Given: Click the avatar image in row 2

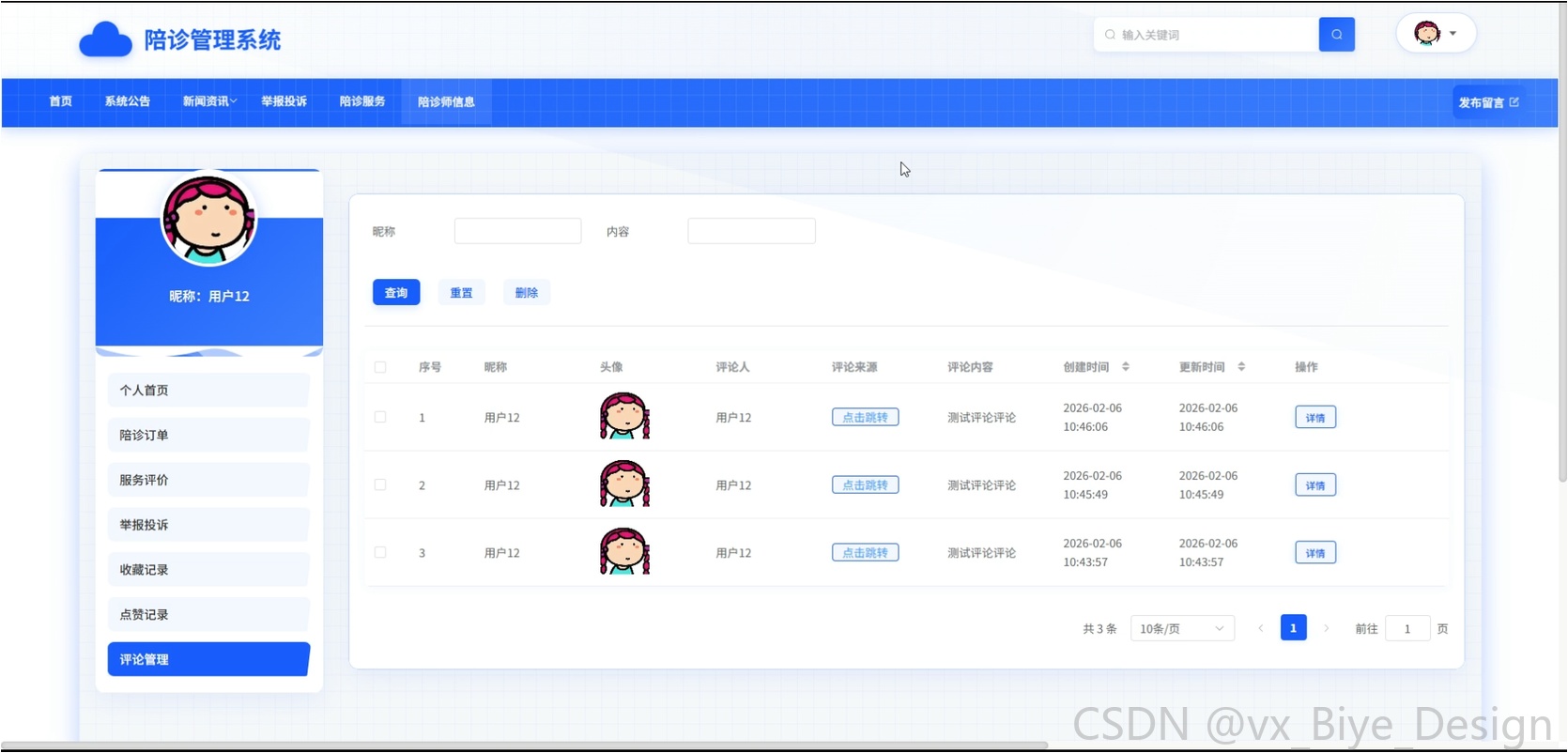Looking at the screenshot, I should pos(624,484).
